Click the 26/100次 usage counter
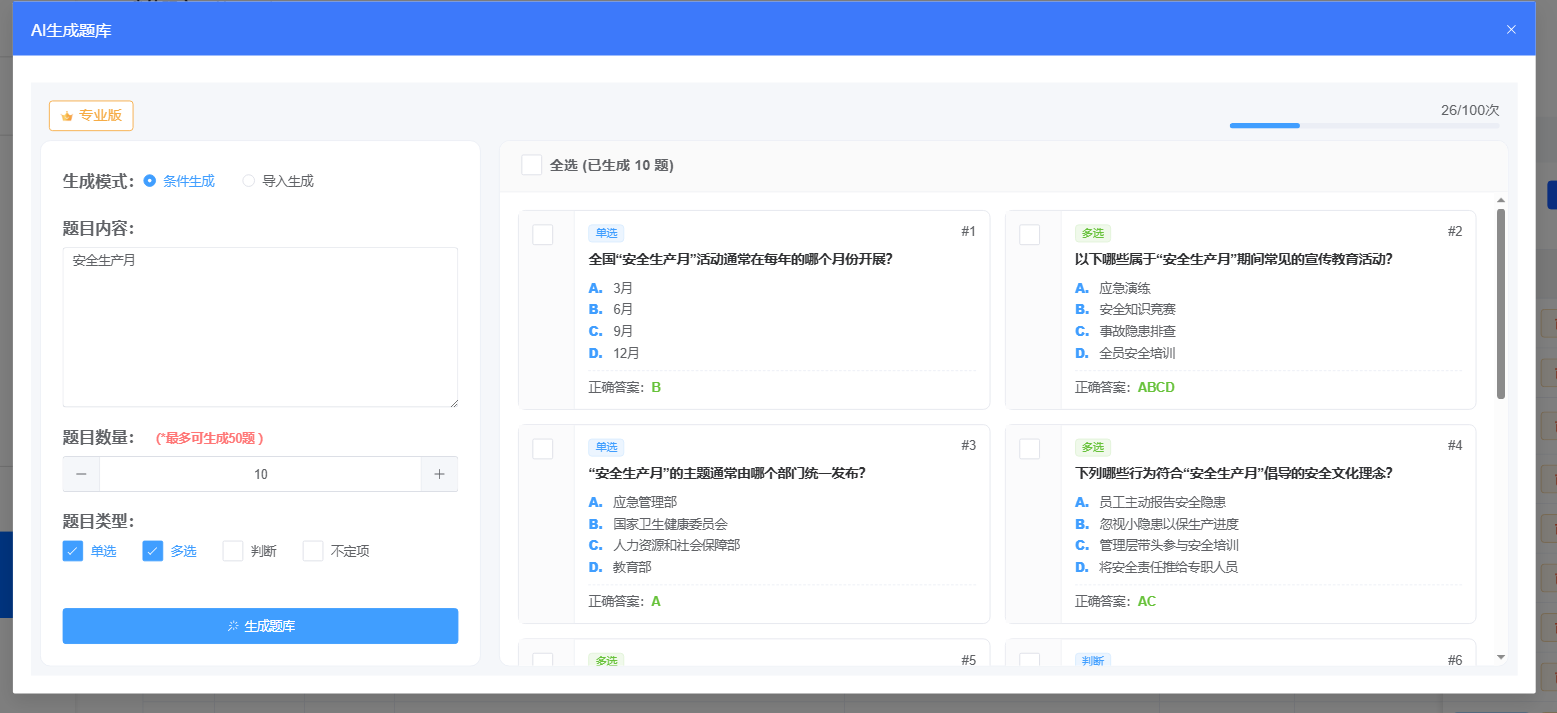Screen dimensions: 1557x713 (1470, 110)
